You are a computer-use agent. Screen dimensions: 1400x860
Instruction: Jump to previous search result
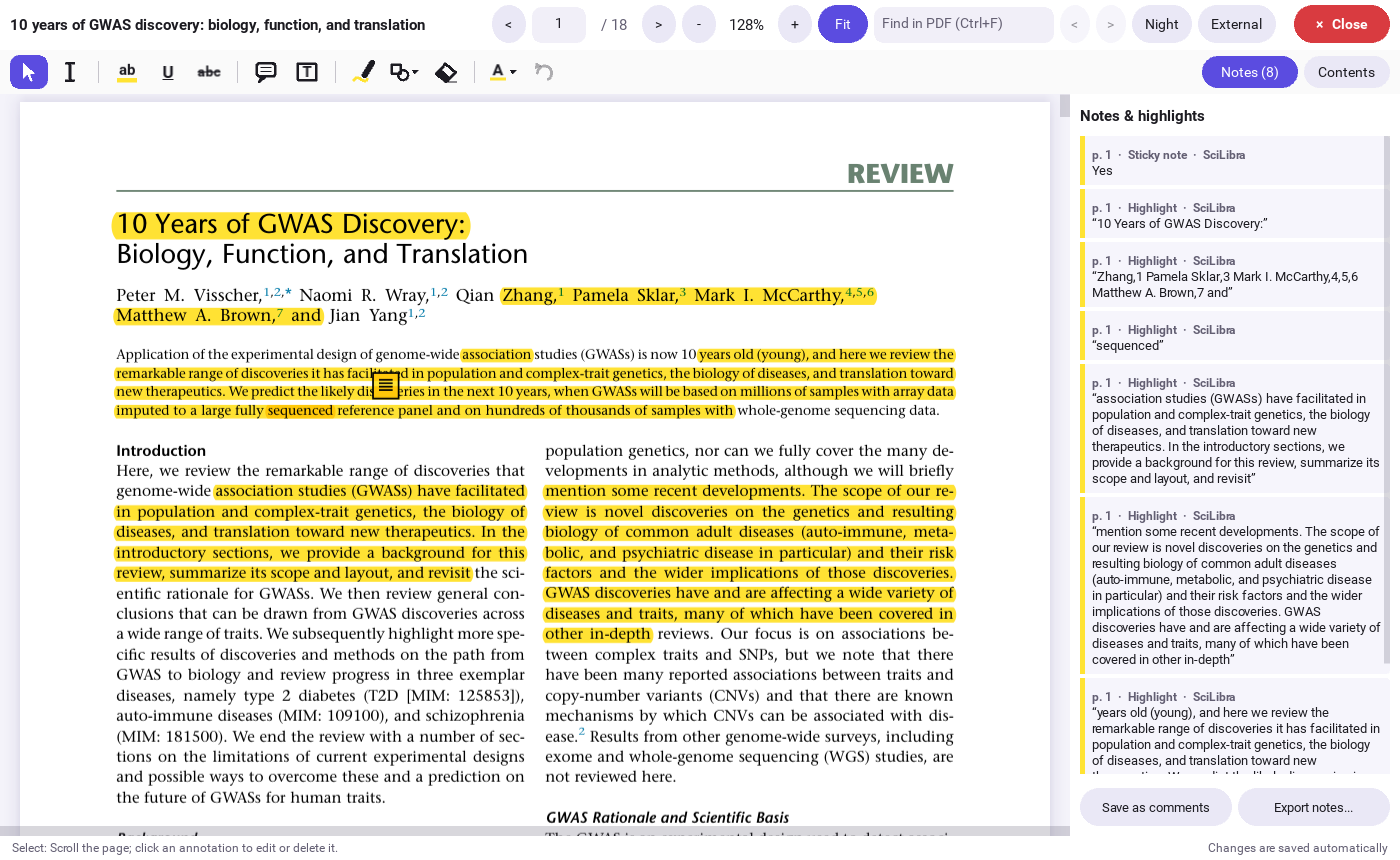click(x=1075, y=24)
